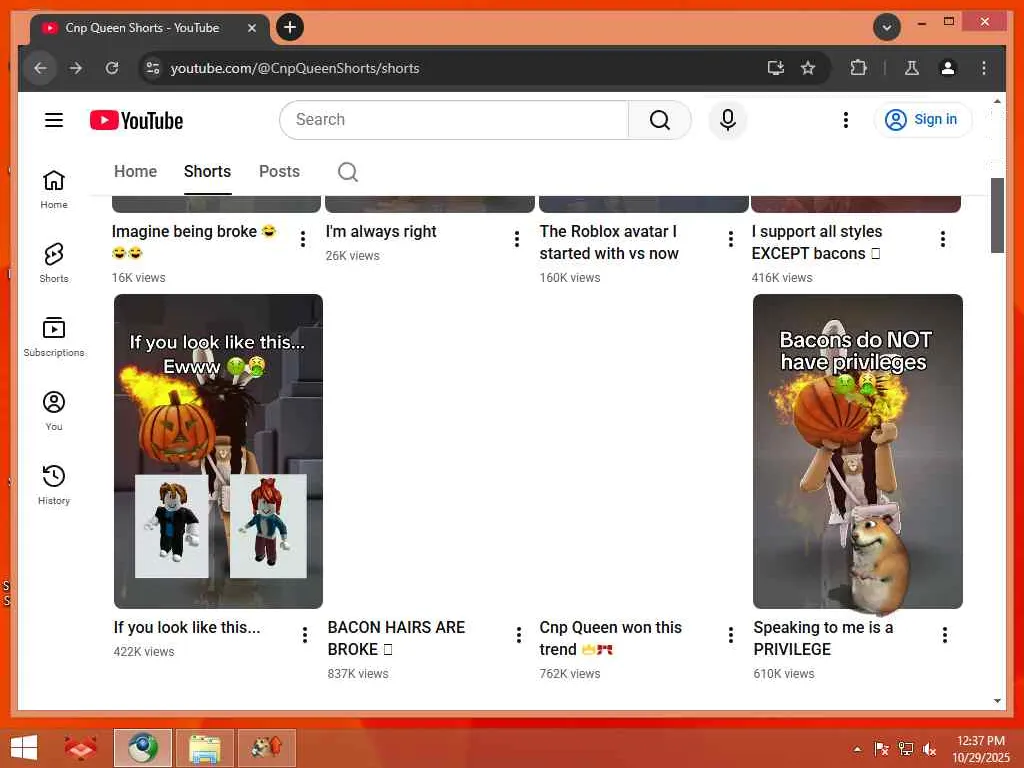Open options for Speaking to me PRIVILEGE
Screen dimensions: 1024x768
[x=944, y=635]
